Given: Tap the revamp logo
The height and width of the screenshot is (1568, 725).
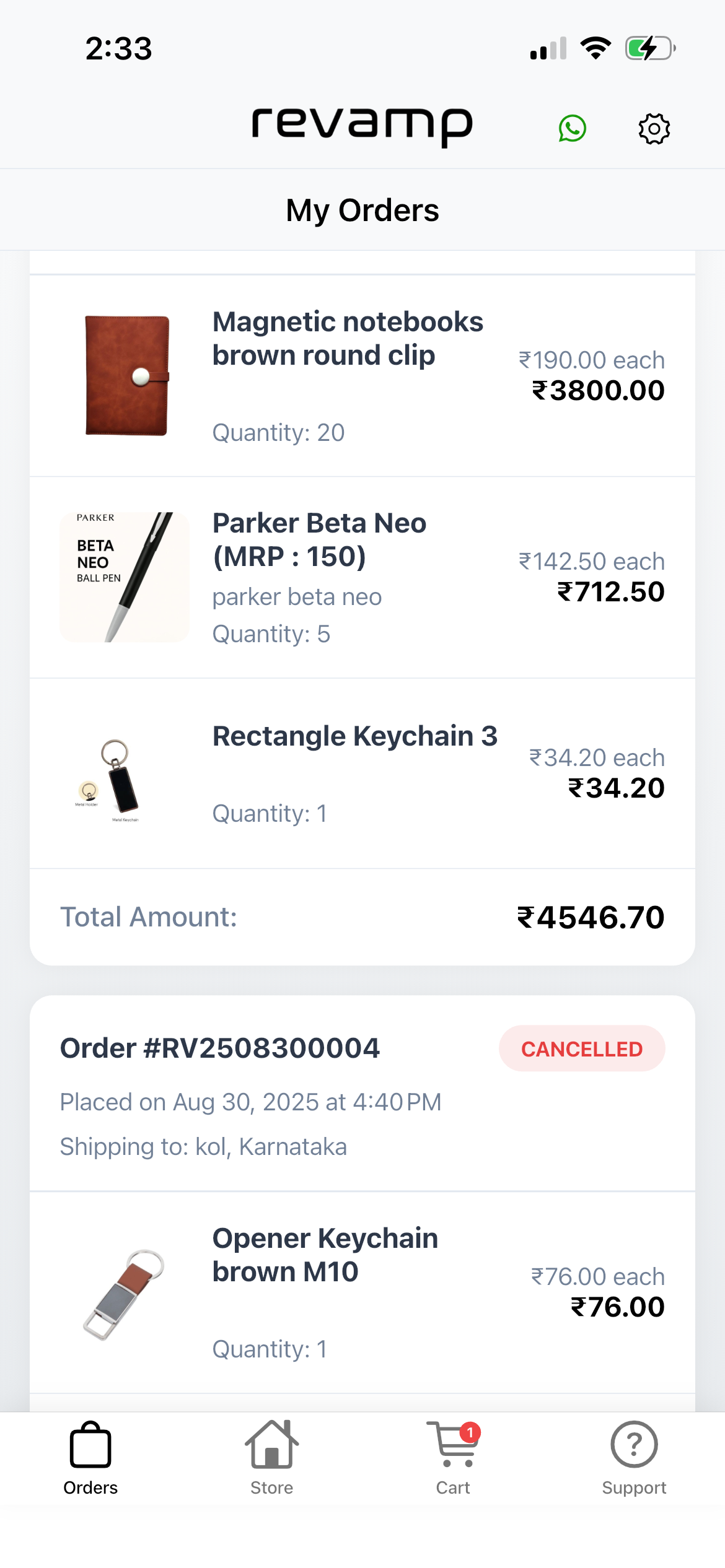Looking at the screenshot, I should tap(362, 126).
